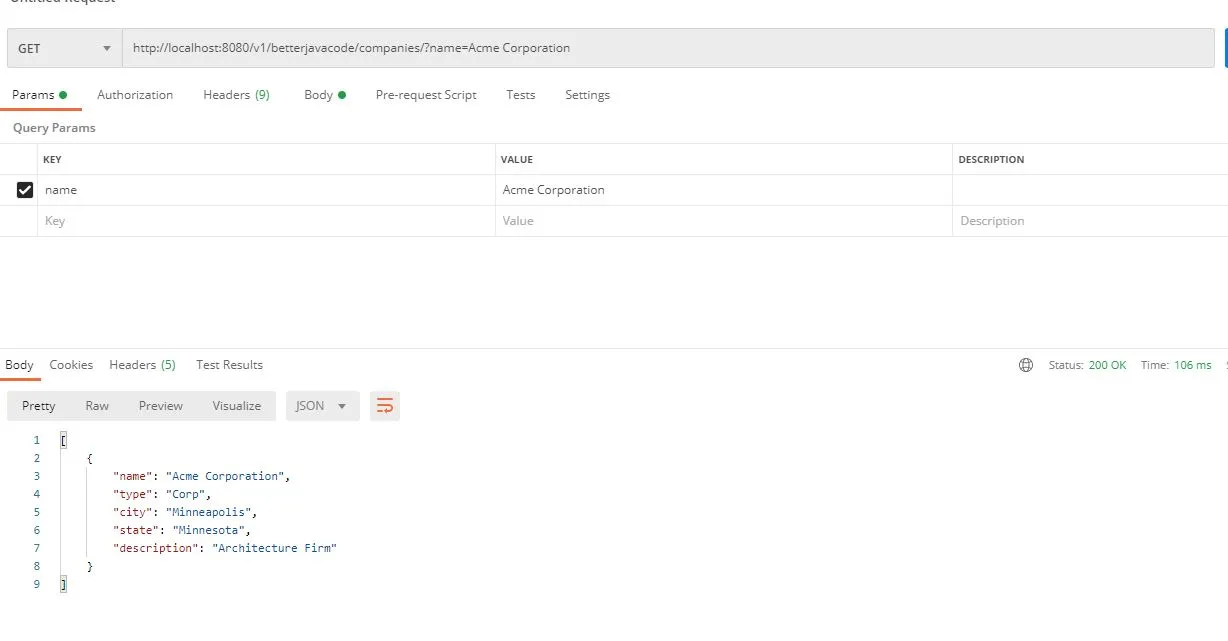The width and height of the screenshot is (1228, 641).
Task: Select the request Body tab
Action: (319, 95)
